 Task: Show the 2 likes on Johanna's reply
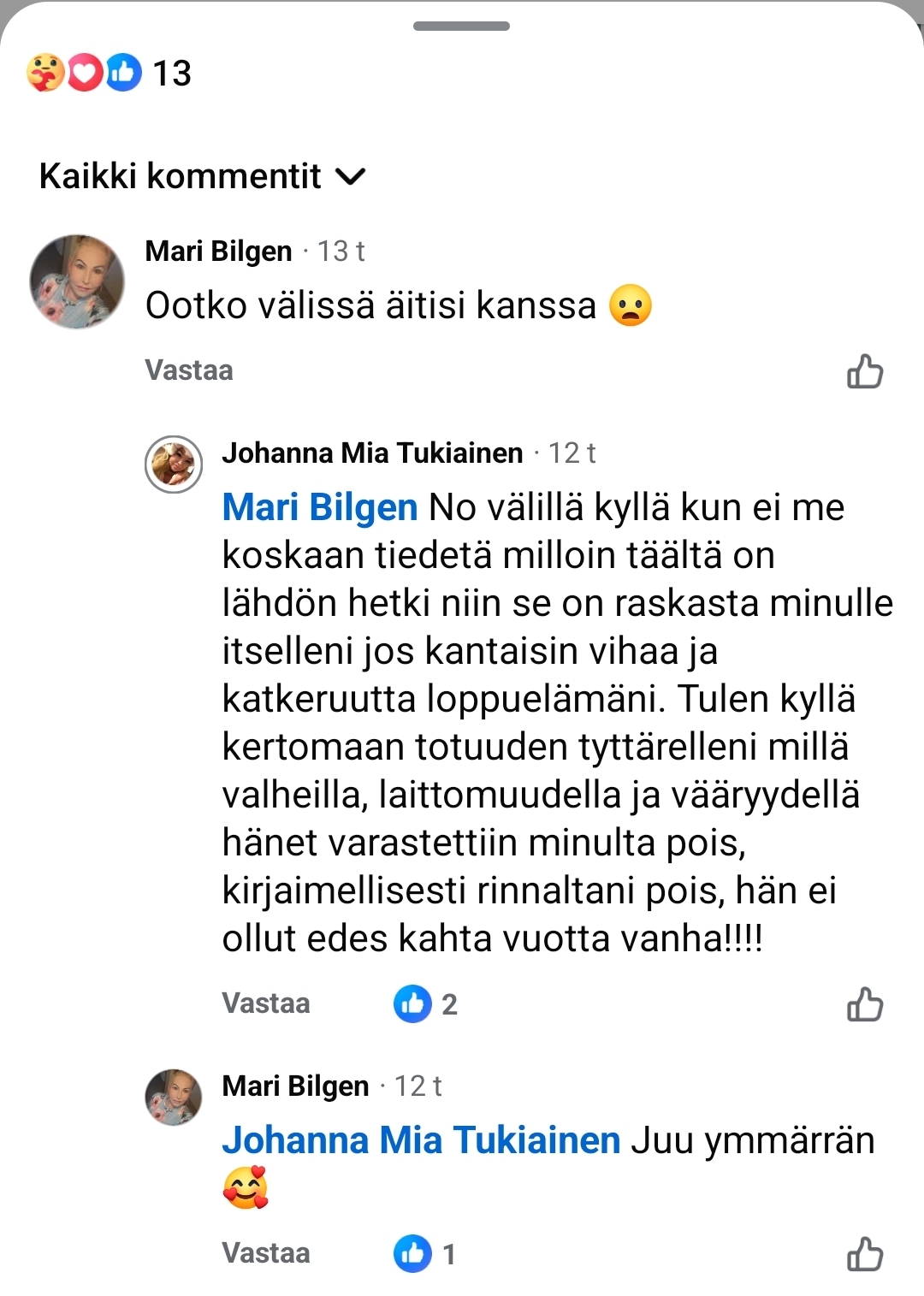pos(426,1003)
